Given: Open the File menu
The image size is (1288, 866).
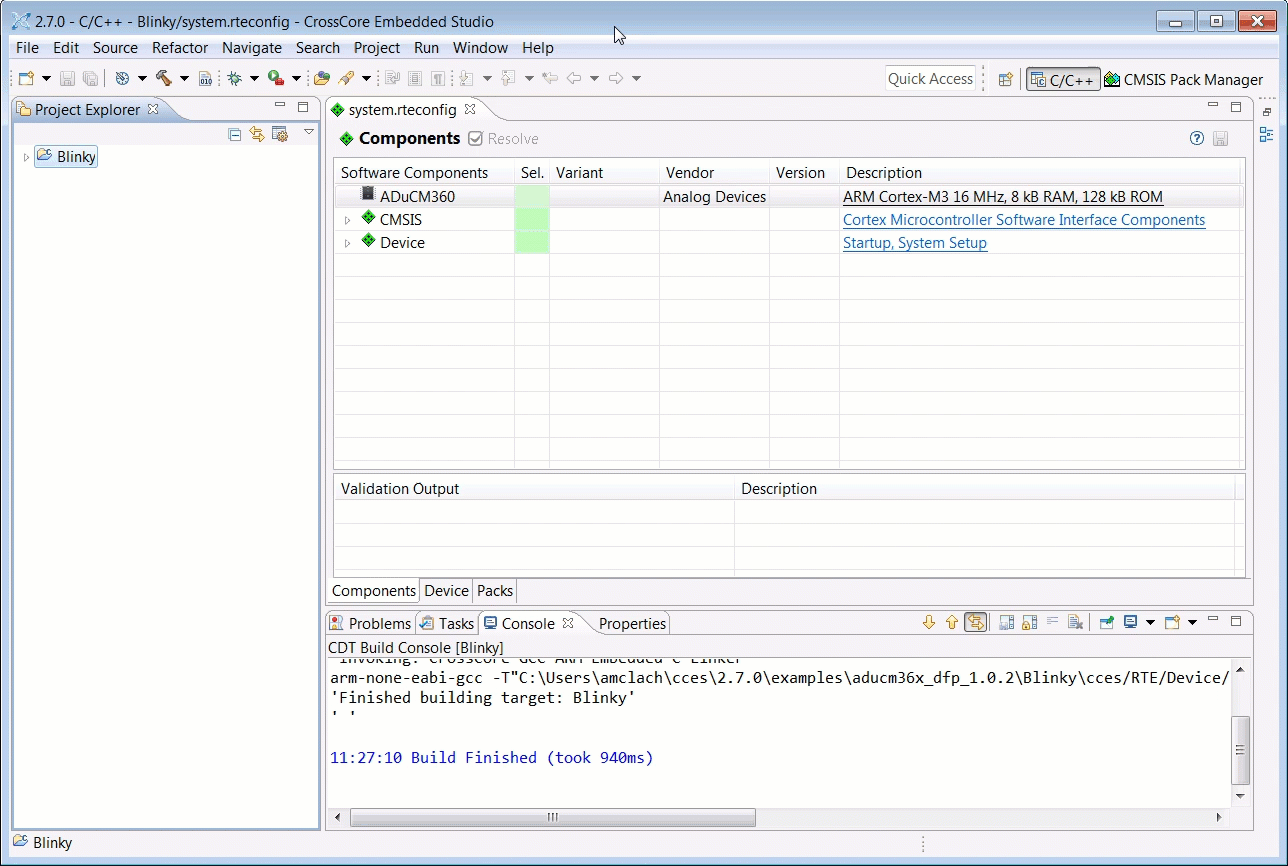Looking at the screenshot, I should (x=27, y=48).
